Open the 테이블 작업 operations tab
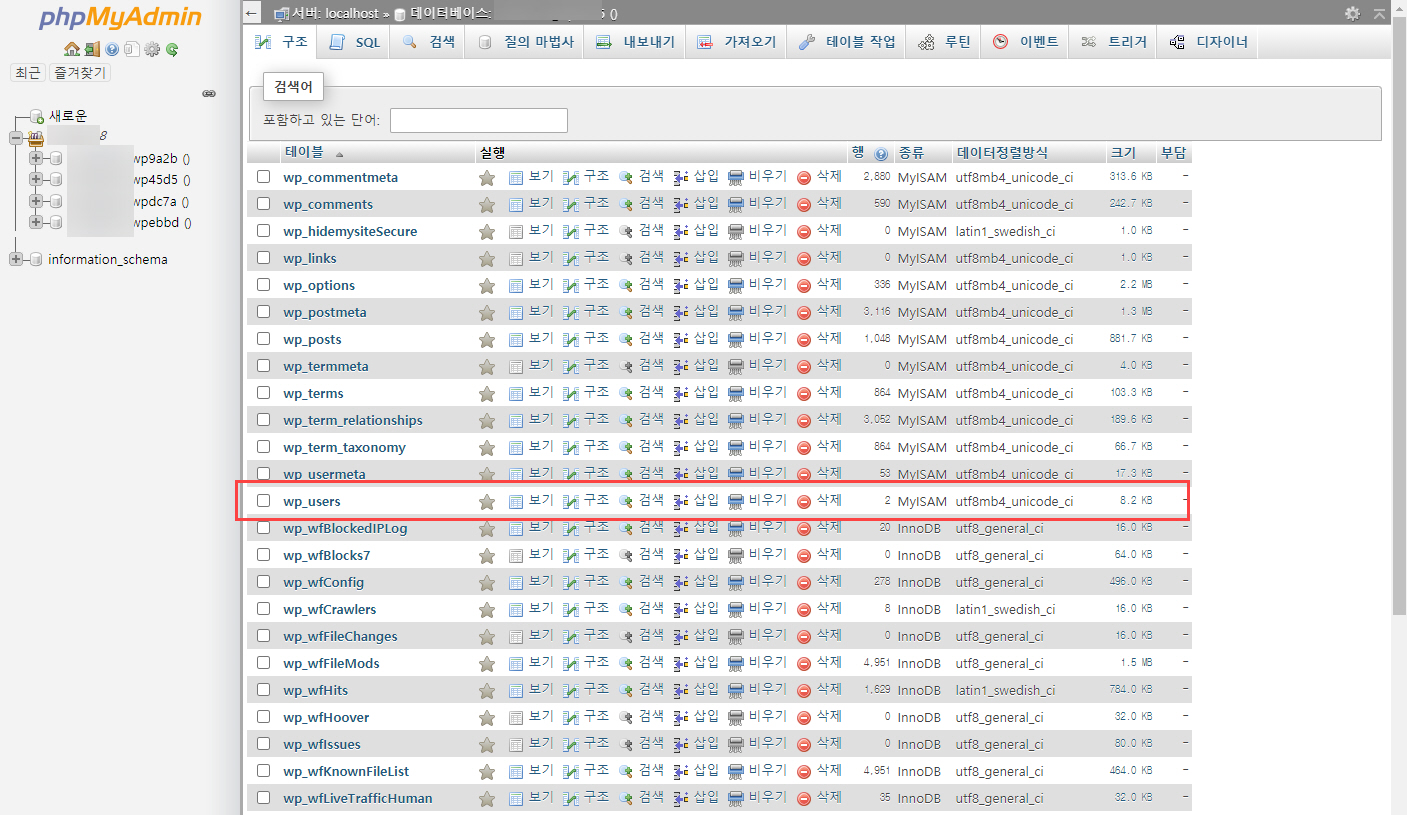This screenshot has width=1407, height=815. [x=847, y=42]
